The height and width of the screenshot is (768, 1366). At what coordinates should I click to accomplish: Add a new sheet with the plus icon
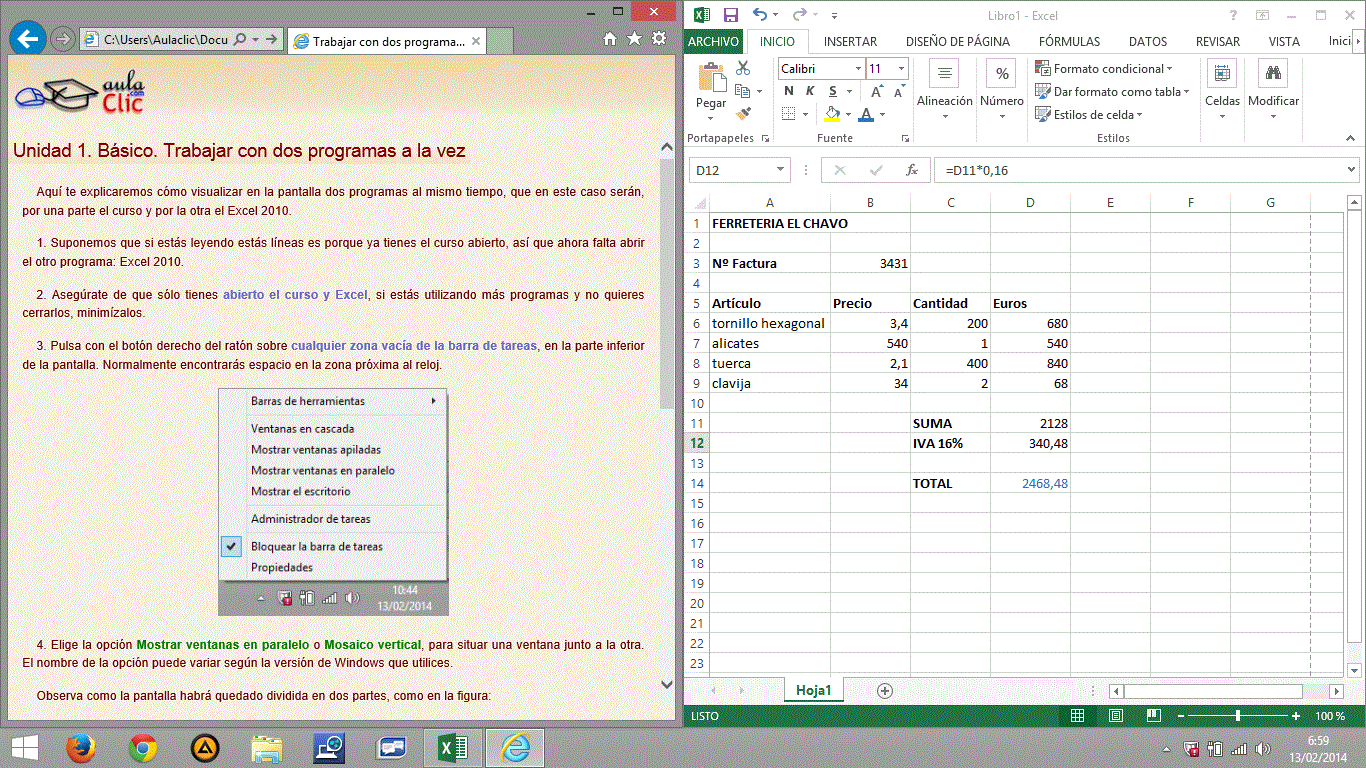click(x=884, y=690)
